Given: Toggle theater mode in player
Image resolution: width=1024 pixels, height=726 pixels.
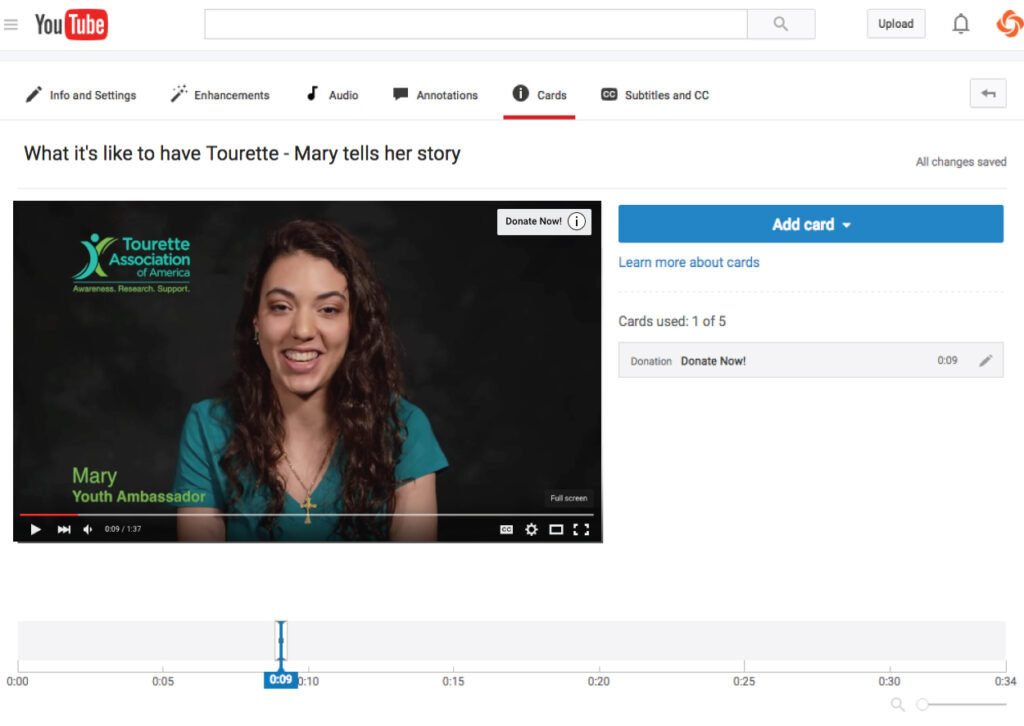Looking at the screenshot, I should coord(556,529).
